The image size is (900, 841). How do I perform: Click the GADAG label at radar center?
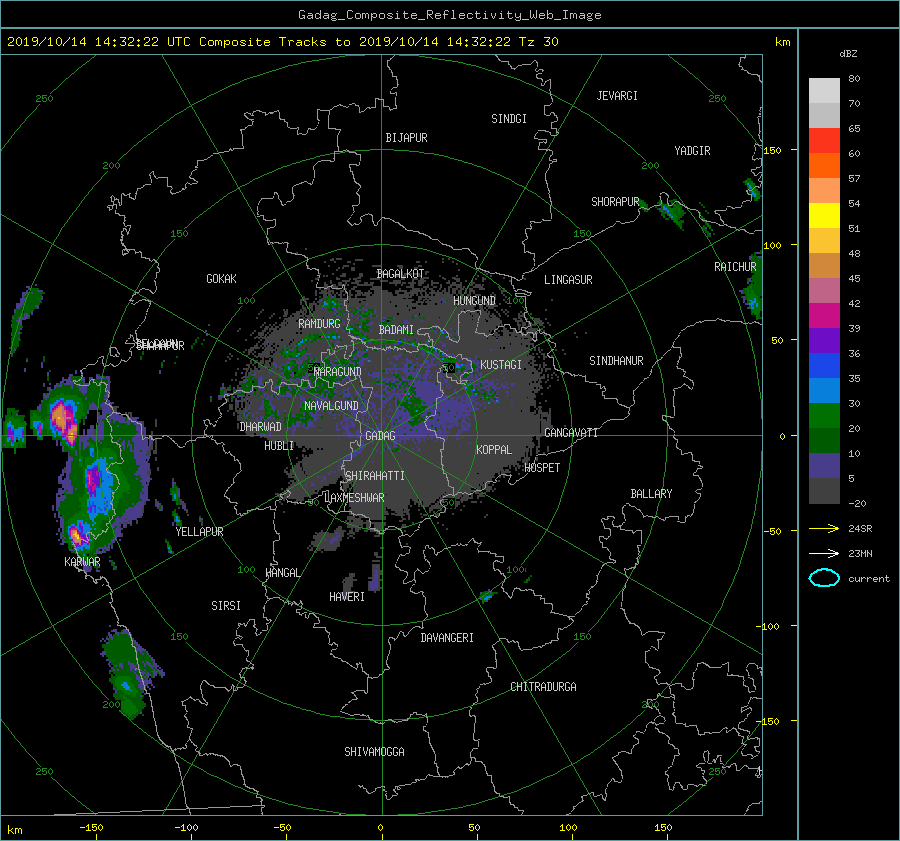pyautogui.click(x=380, y=436)
